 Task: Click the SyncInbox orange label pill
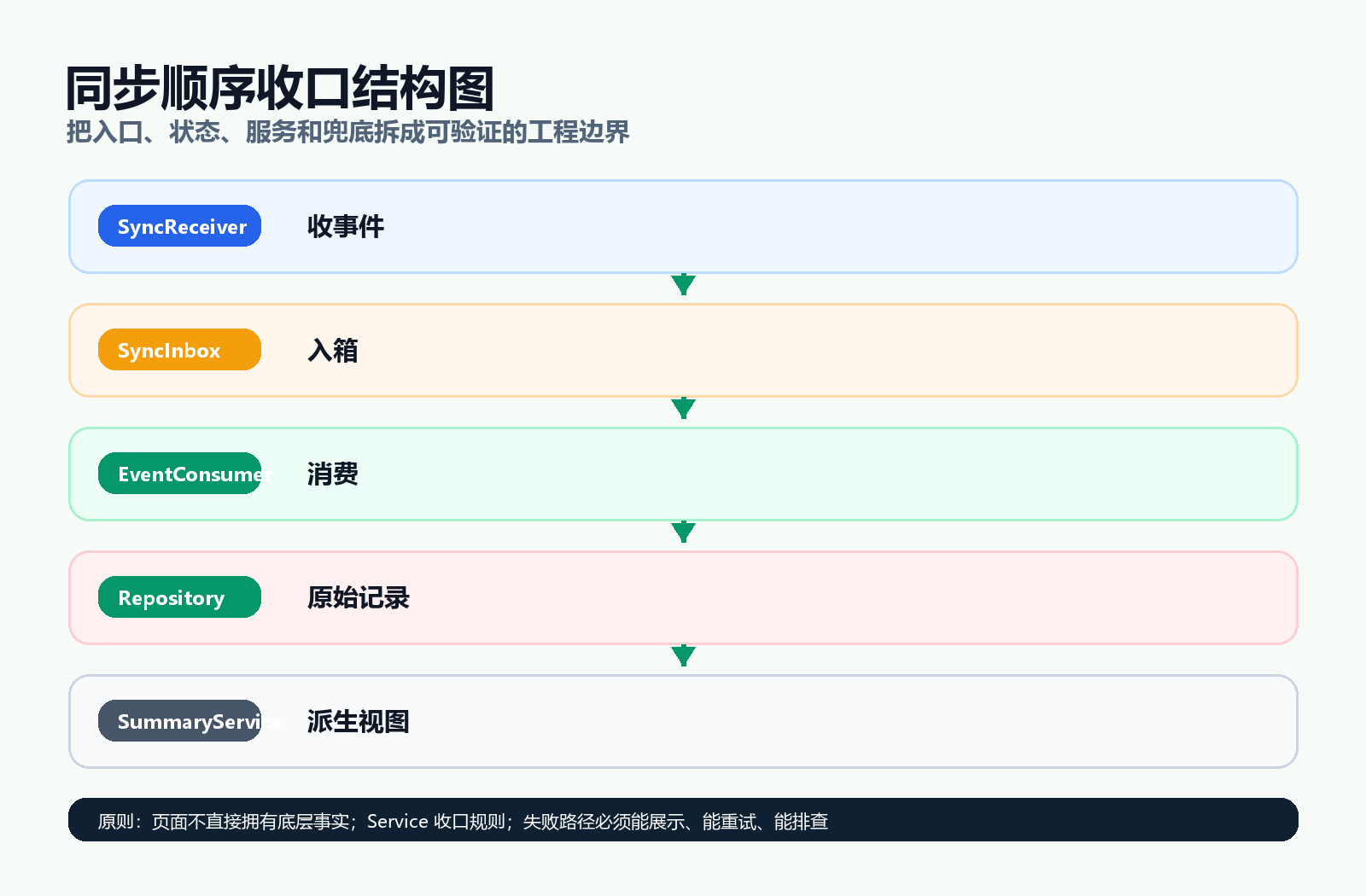click(179, 350)
